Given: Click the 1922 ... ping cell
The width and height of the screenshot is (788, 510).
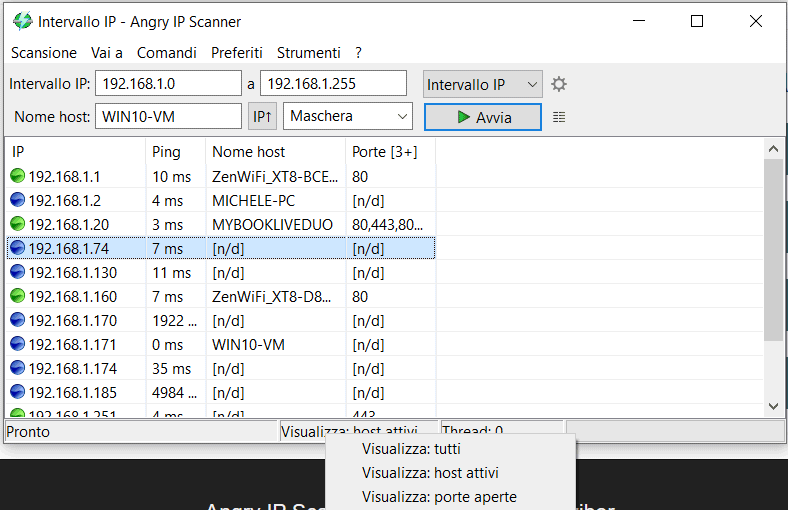Looking at the screenshot, I should click(x=174, y=321).
